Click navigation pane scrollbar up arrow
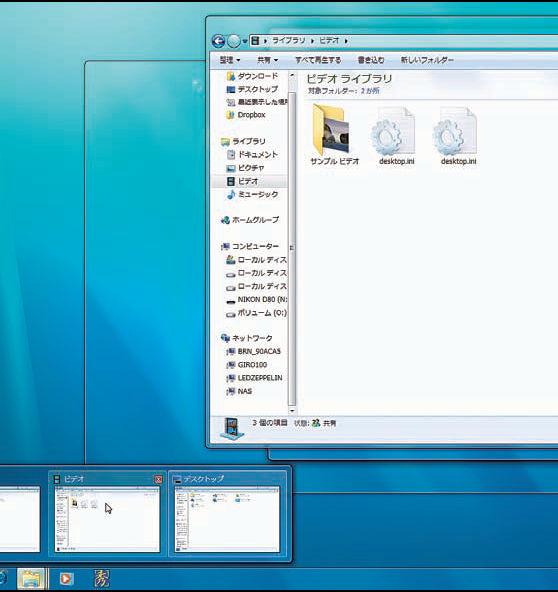 click(x=292, y=76)
